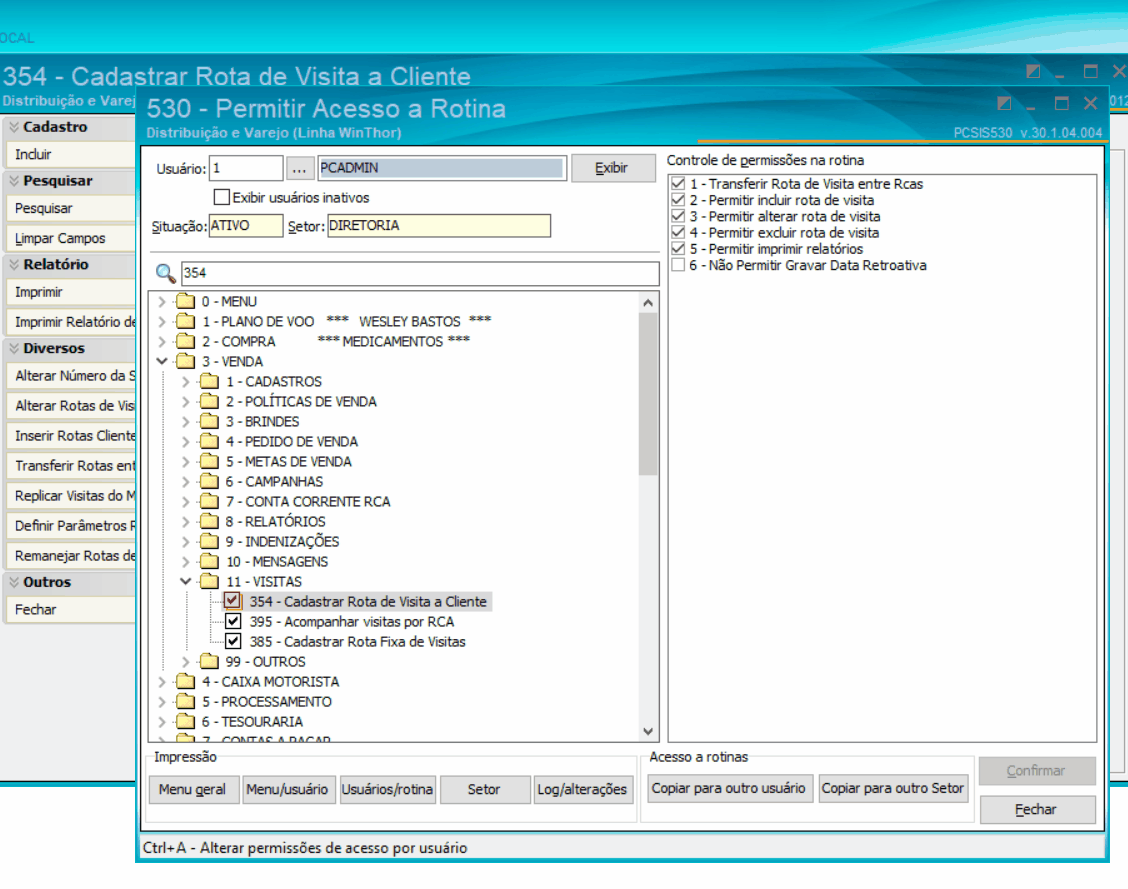Collapse the Cadastro section in window 354
This screenshot has width=1128, height=889.
point(14,127)
